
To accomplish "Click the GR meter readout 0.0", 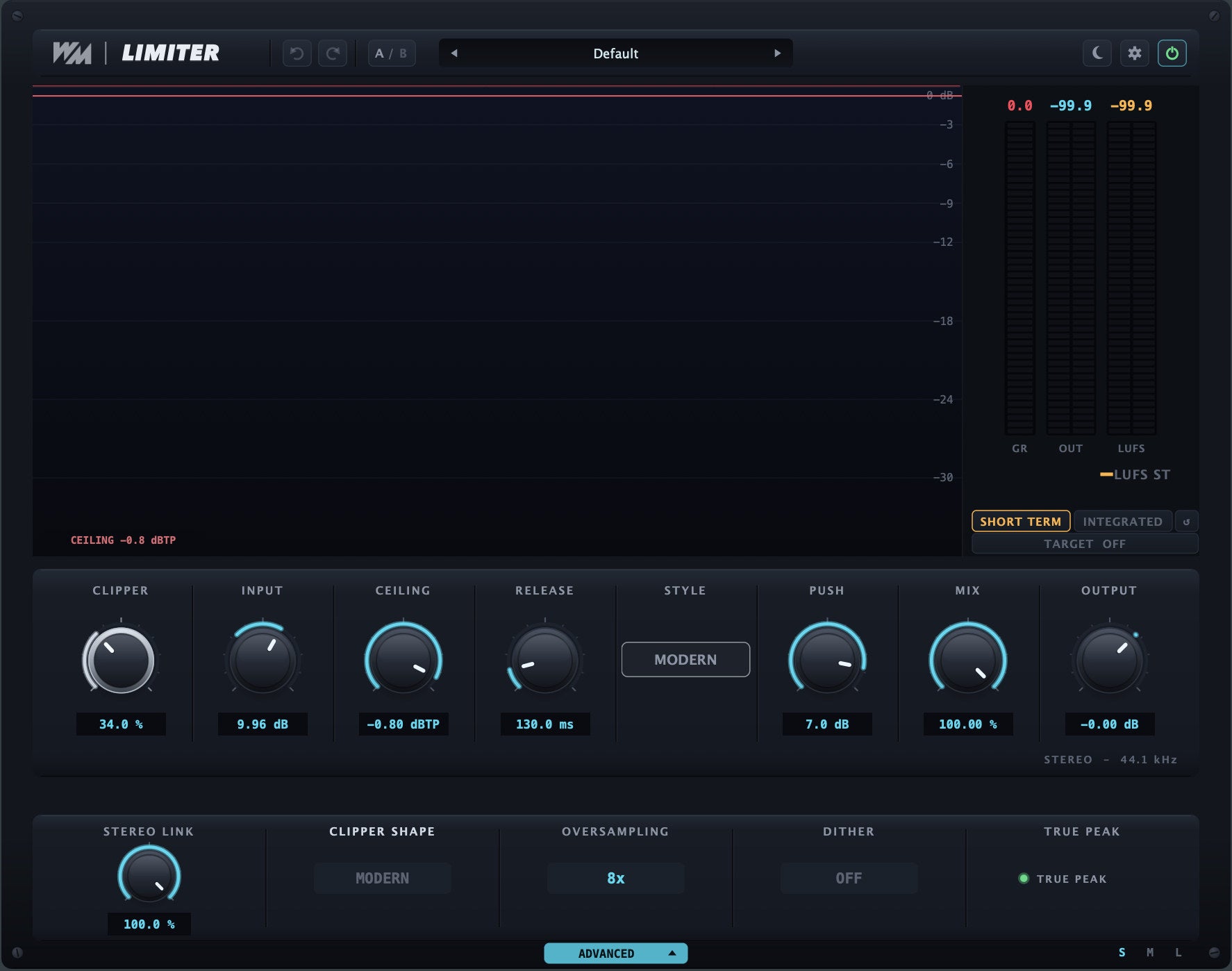I will click(1019, 106).
